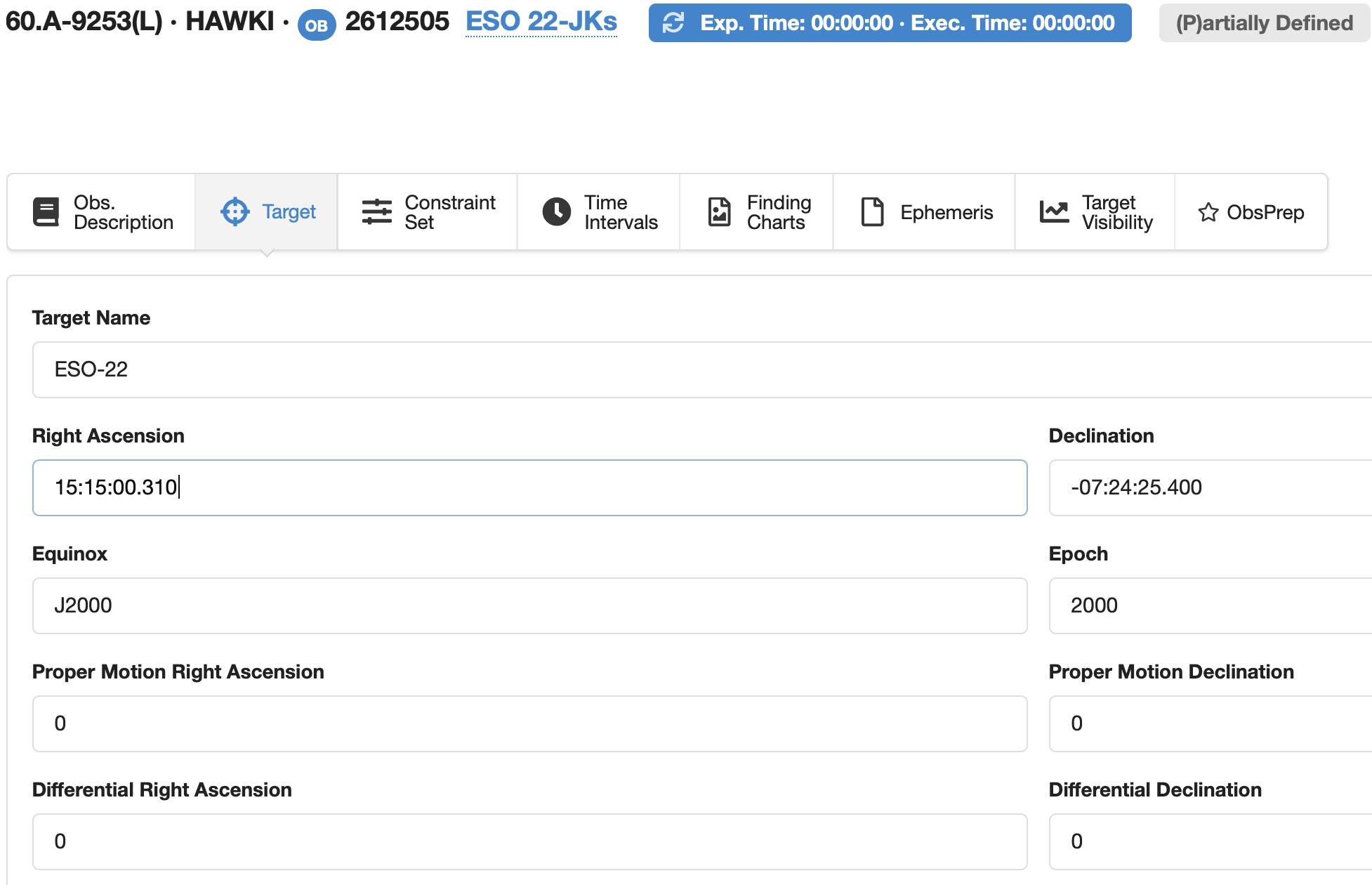Viewport: 1372px width, 885px height.
Task: Open the ESO 22-JKs name link
Action: [x=541, y=22]
